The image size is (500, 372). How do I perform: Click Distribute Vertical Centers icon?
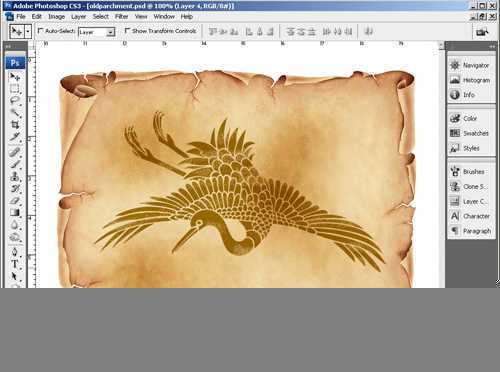[301, 32]
